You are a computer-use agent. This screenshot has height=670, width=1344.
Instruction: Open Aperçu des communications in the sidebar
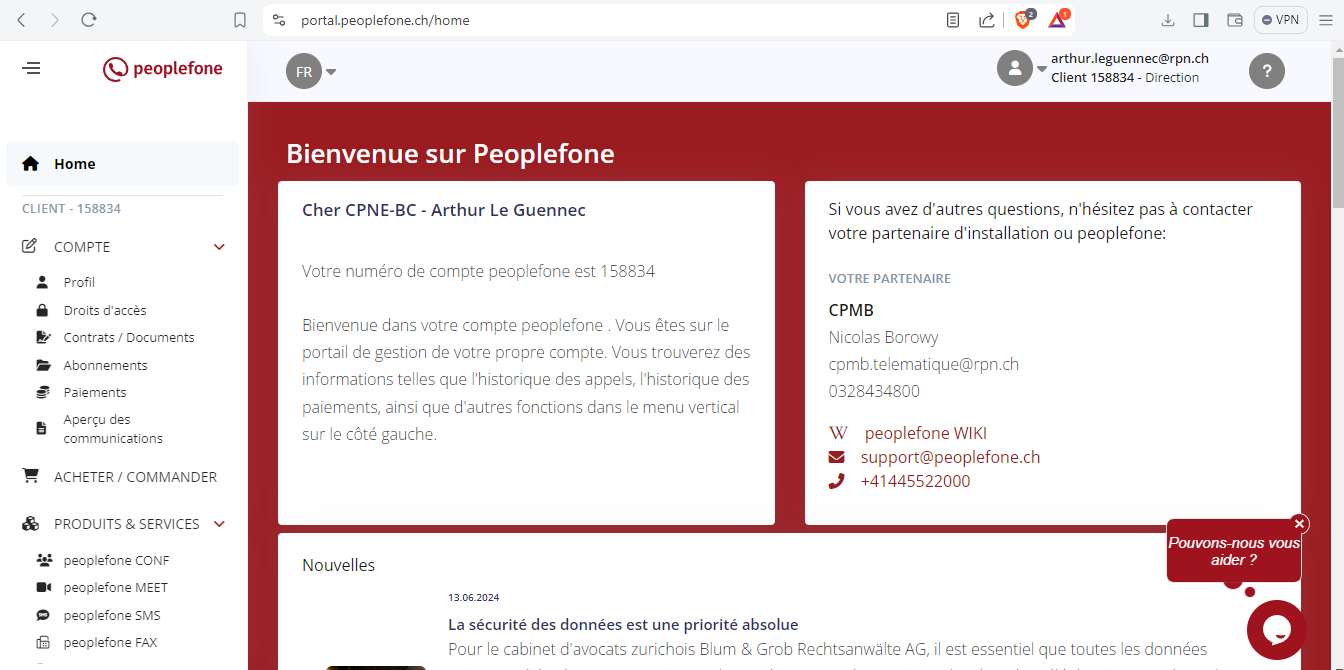pos(113,429)
